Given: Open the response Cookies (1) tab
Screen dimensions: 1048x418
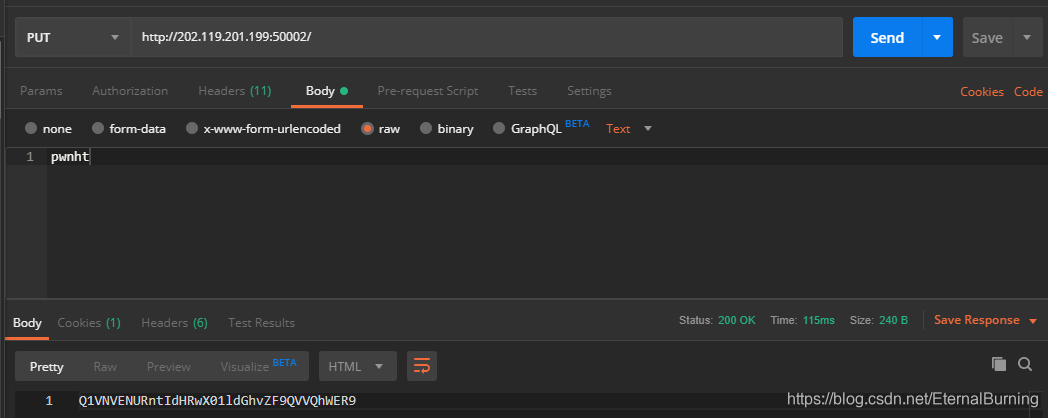Looking at the screenshot, I should click(89, 322).
